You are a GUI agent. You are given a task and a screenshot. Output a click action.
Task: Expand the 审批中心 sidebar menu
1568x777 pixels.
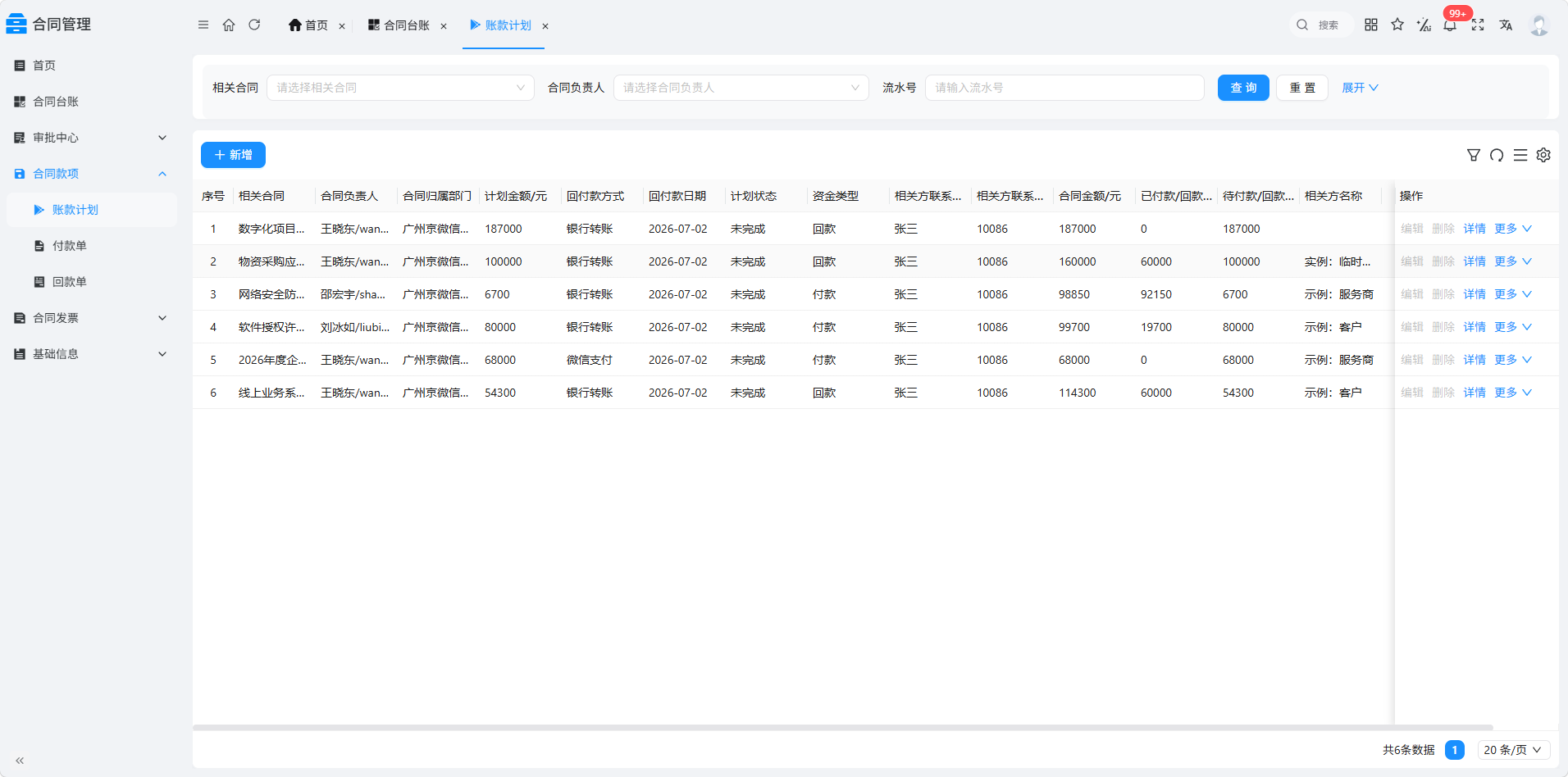(92, 138)
